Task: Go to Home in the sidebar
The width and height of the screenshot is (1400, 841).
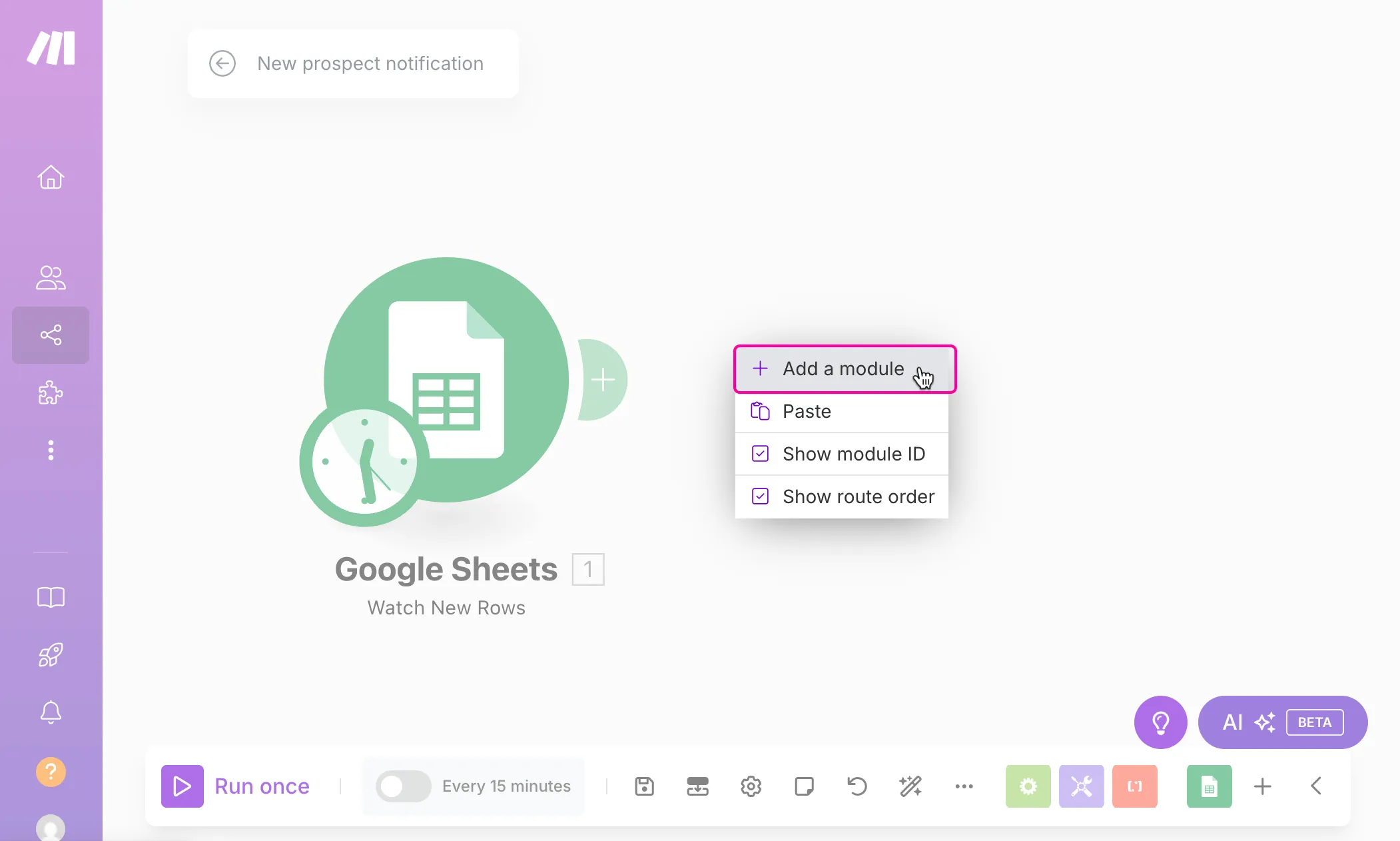Action: pyautogui.click(x=51, y=177)
